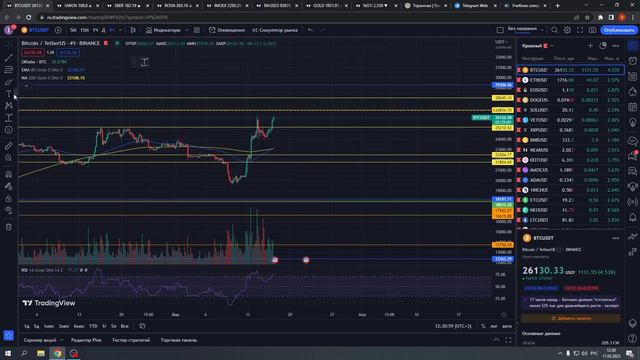640x360 pixels.
Task: Open the chart patterns tool
Action: [9, 106]
